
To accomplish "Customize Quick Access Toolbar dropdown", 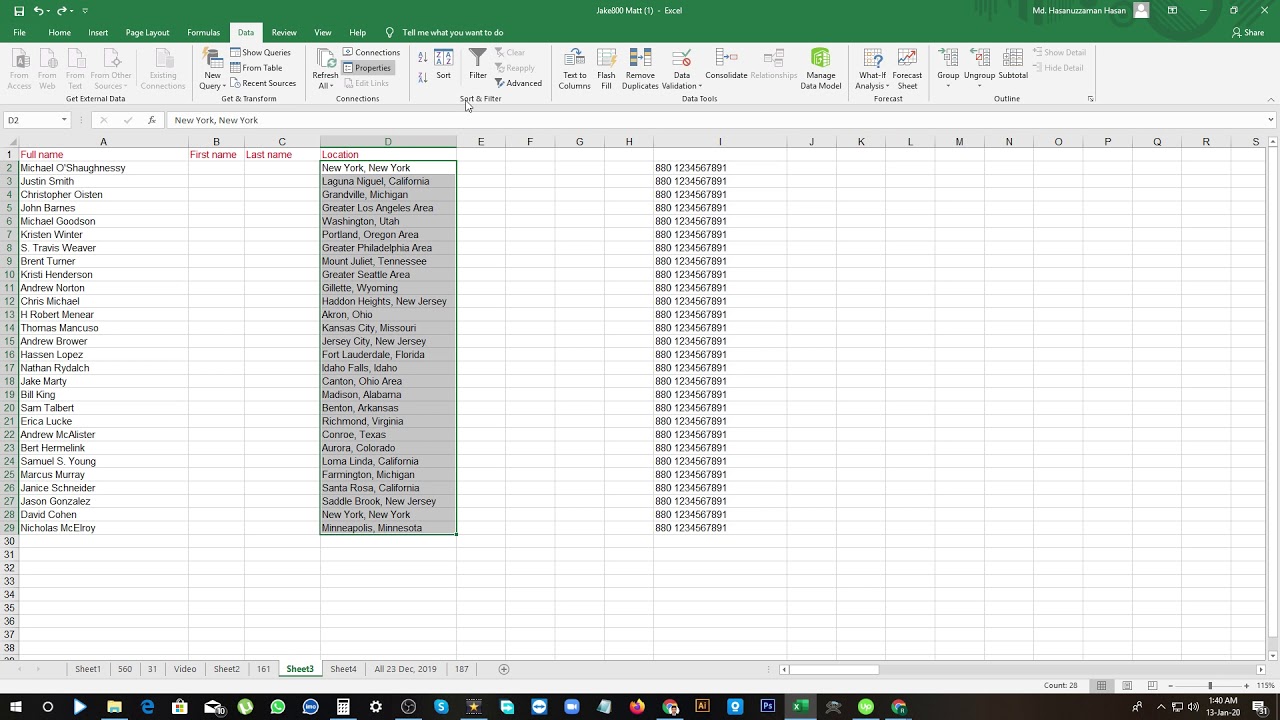I will click(85, 11).
